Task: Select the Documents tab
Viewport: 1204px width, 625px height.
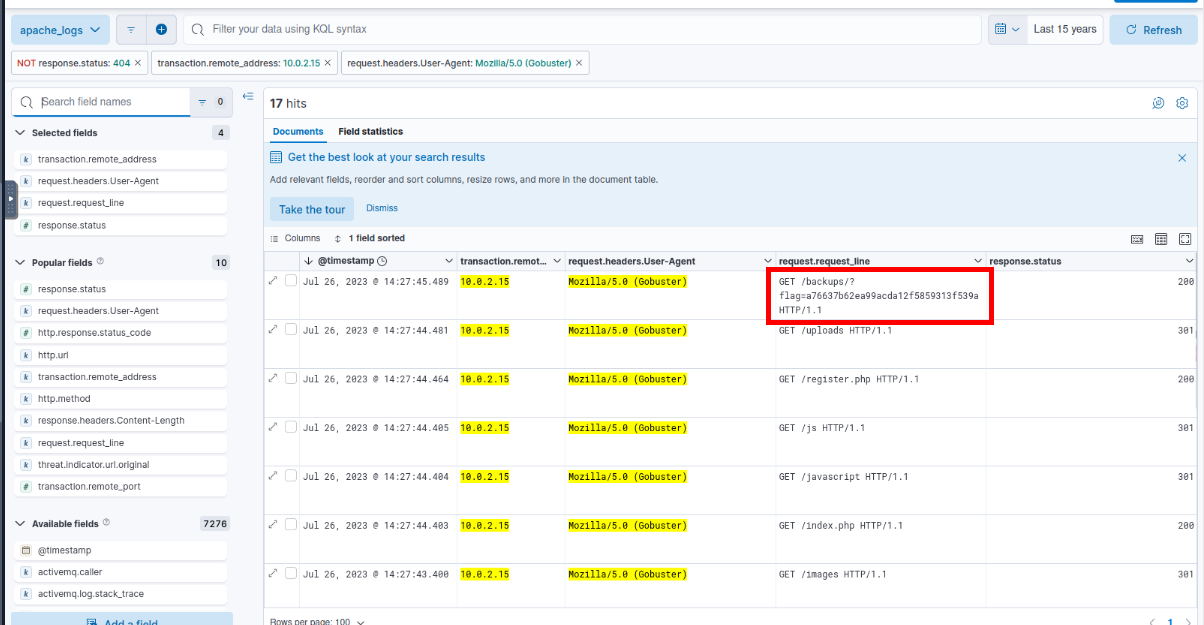Action: (x=298, y=131)
